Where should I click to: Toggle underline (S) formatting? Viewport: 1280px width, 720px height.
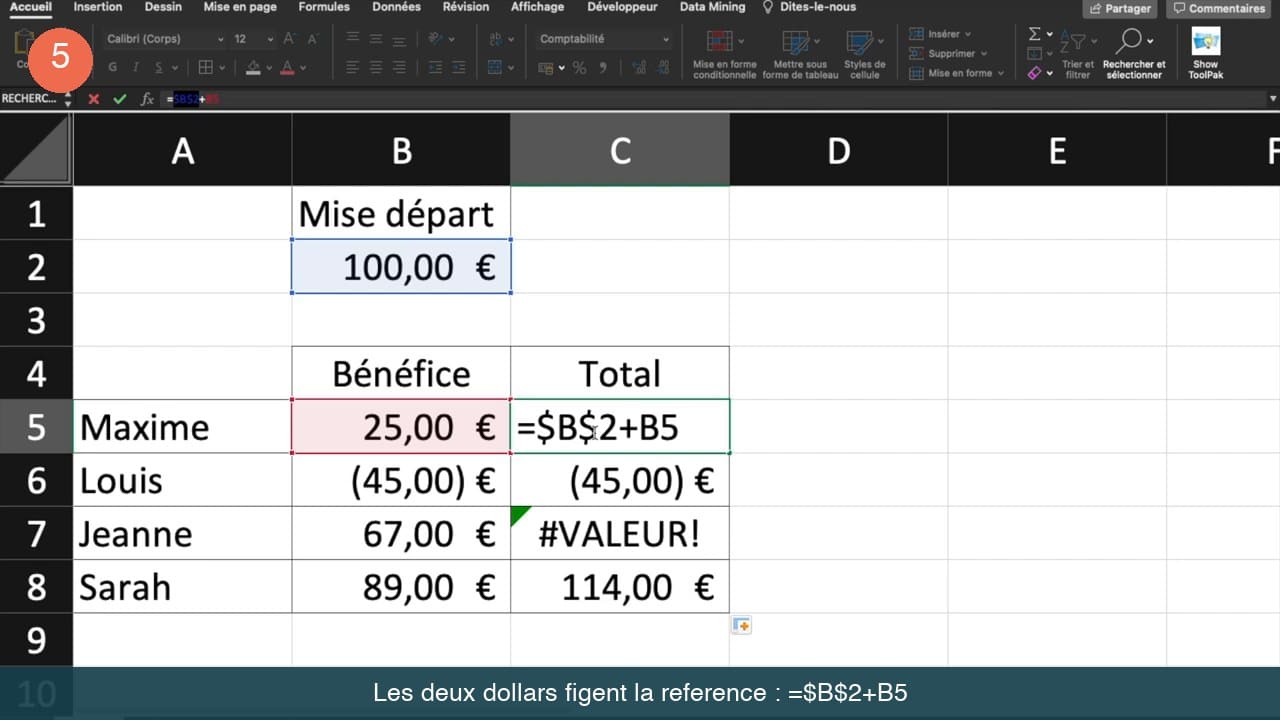click(x=160, y=68)
